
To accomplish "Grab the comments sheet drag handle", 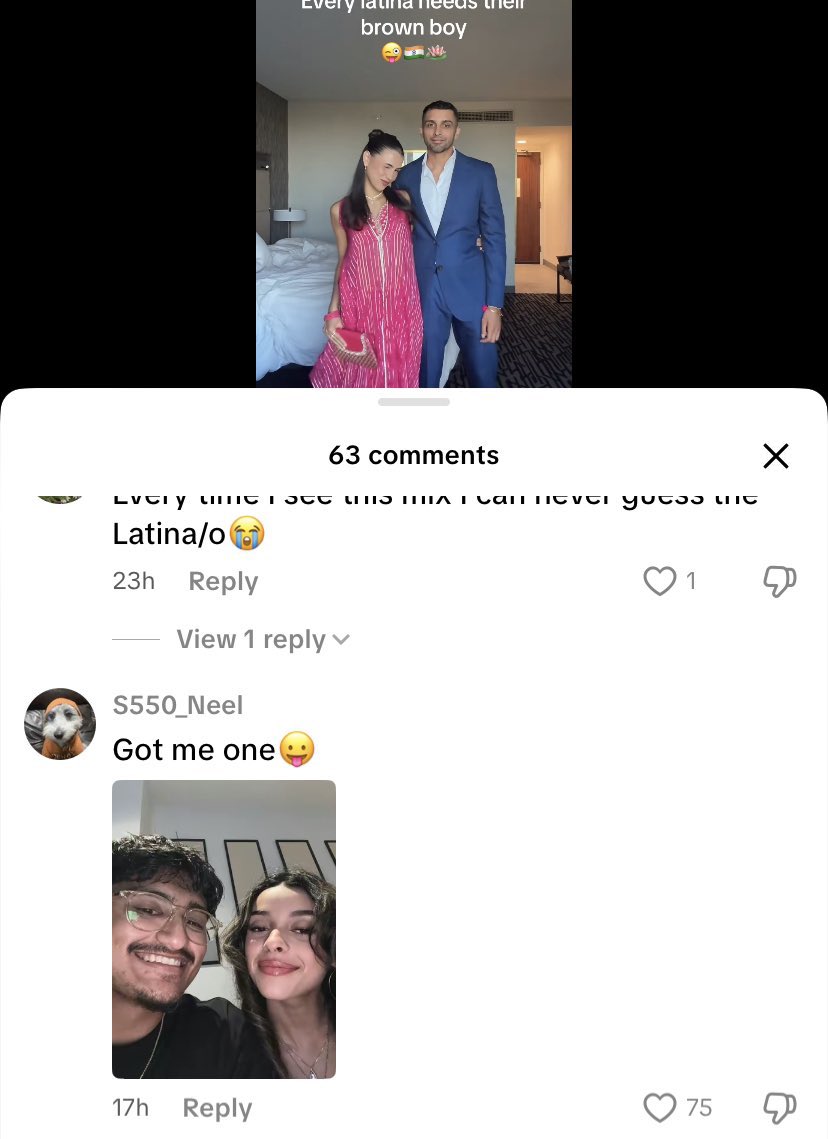I will tap(414, 402).
